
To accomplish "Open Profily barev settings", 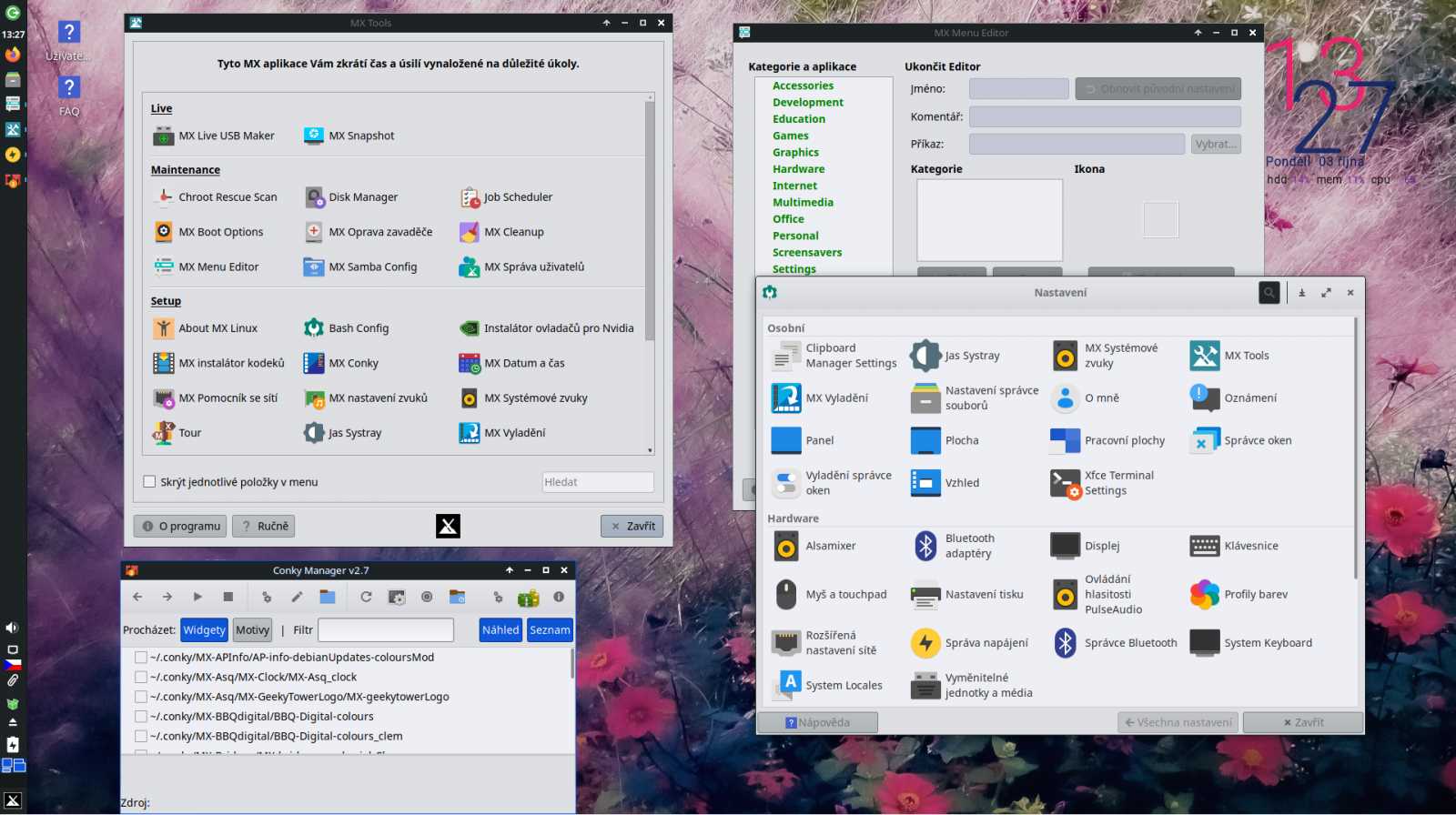I will 1239,595.
